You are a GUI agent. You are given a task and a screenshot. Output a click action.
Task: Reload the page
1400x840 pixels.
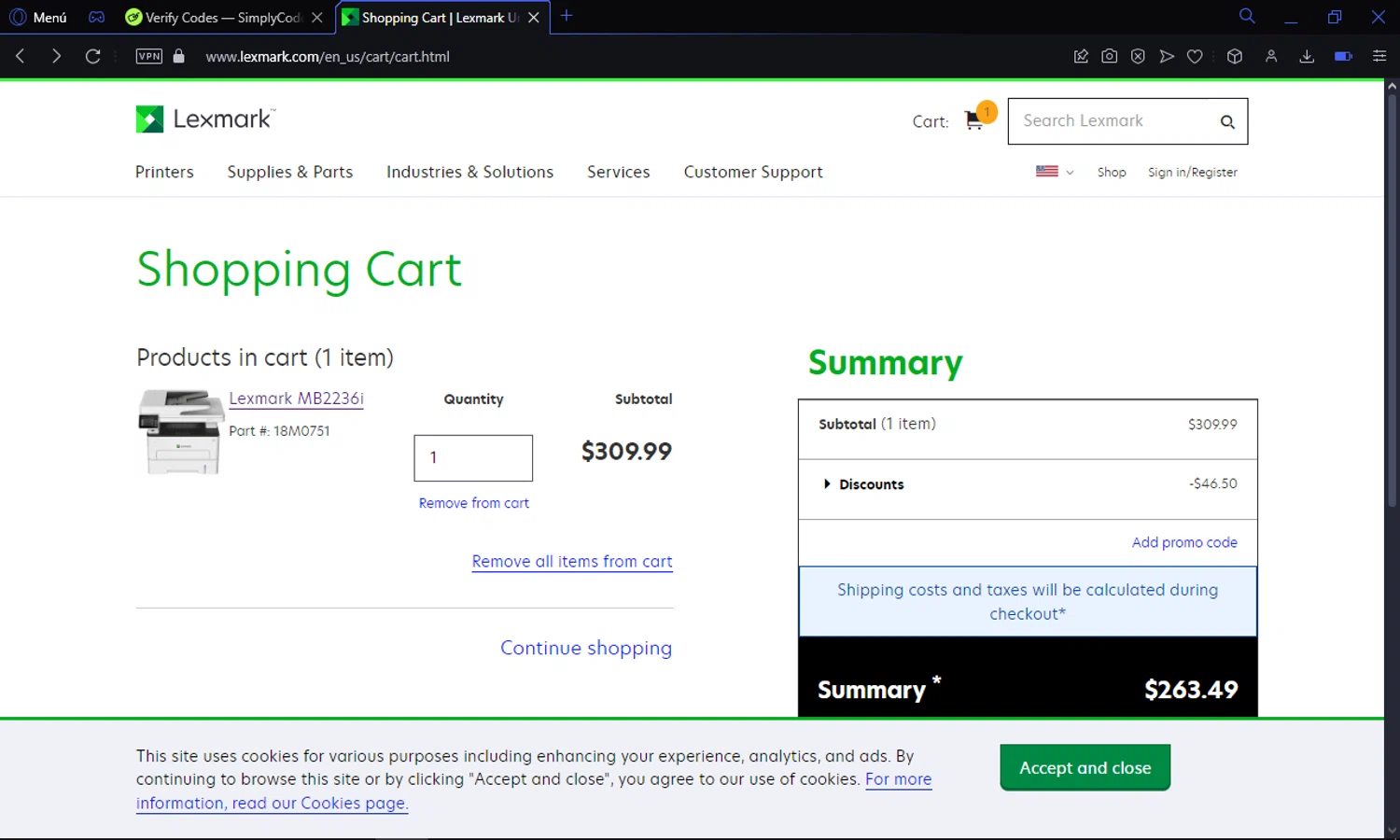tap(92, 56)
